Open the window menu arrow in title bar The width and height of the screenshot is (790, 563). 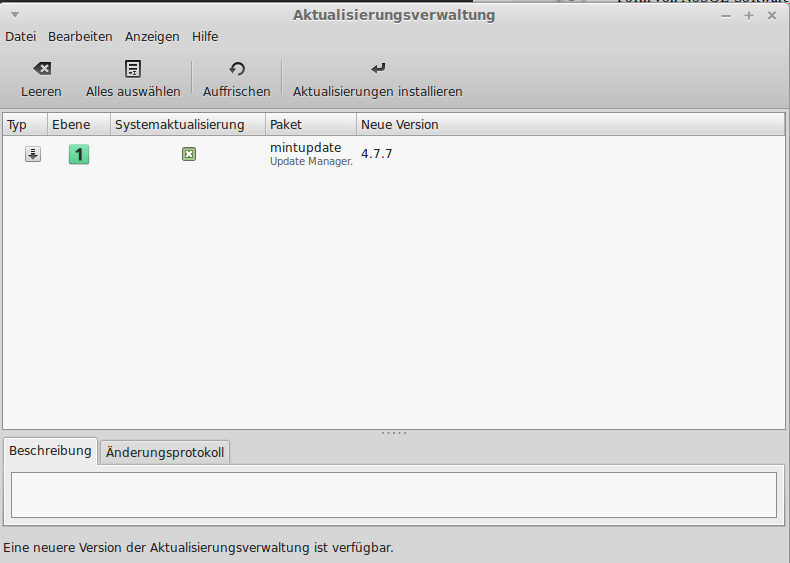(x=15, y=15)
